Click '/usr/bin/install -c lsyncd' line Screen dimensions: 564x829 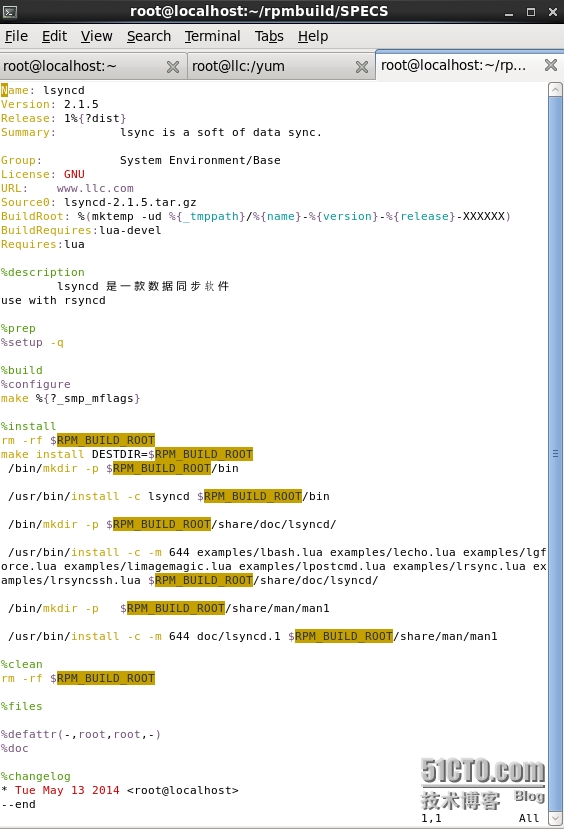(169, 496)
